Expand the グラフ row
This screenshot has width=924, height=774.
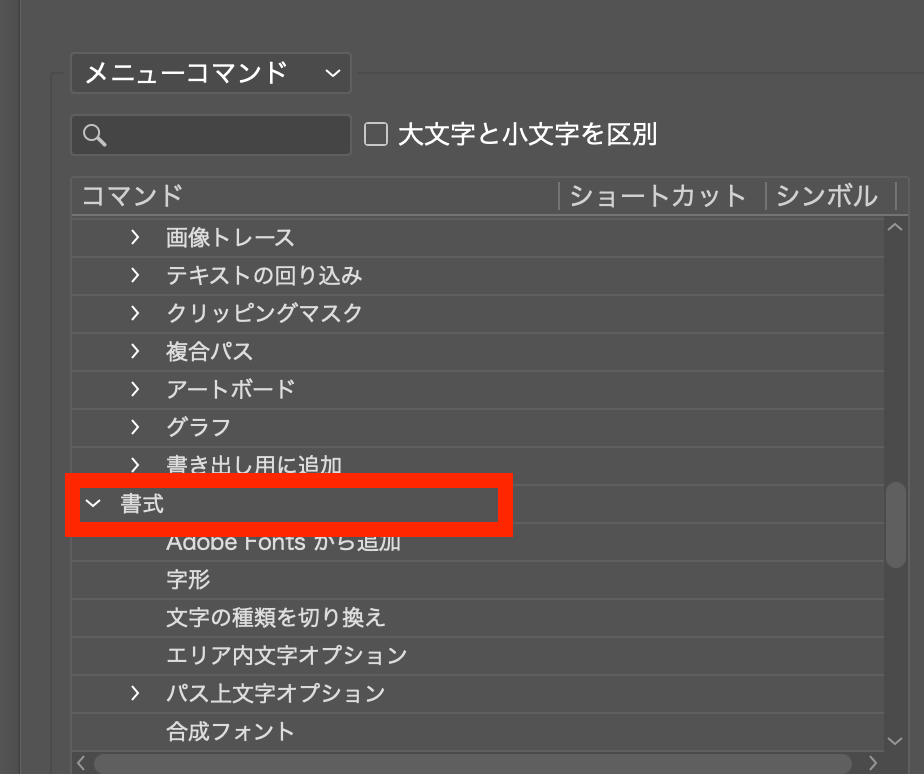point(135,427)
